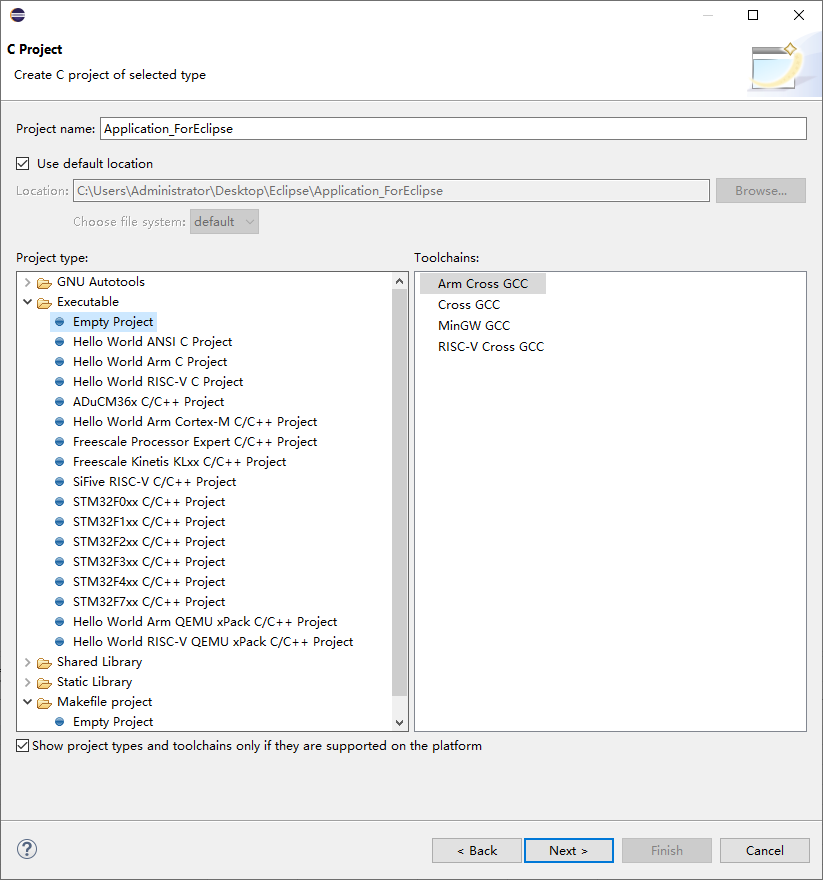Click the project type list scroll up arrow
Viewport: 823px width, 880px height.
[400, 281]
